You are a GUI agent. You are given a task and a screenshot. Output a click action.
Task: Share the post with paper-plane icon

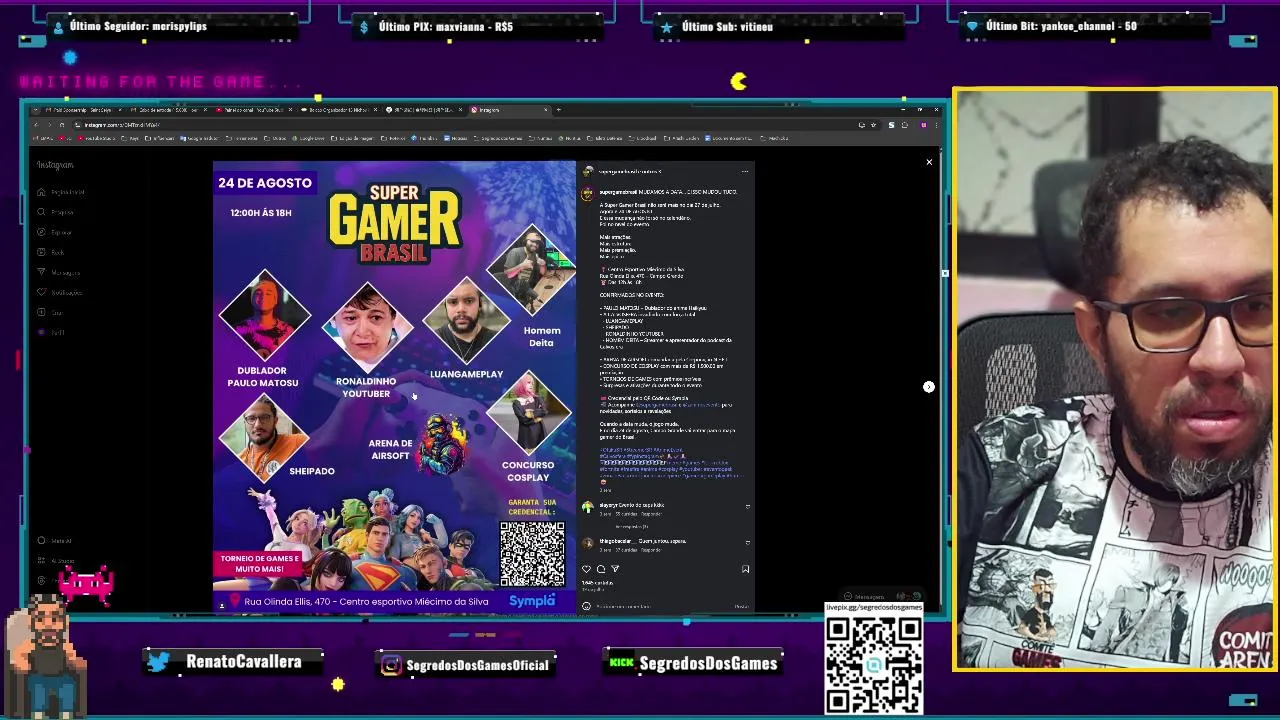[615, 569]
